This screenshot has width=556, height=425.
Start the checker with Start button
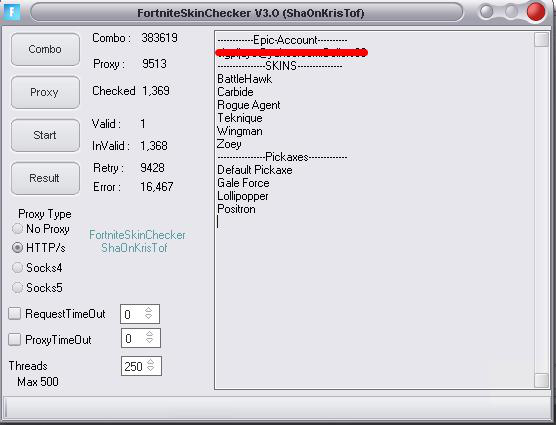click(45, 135)
